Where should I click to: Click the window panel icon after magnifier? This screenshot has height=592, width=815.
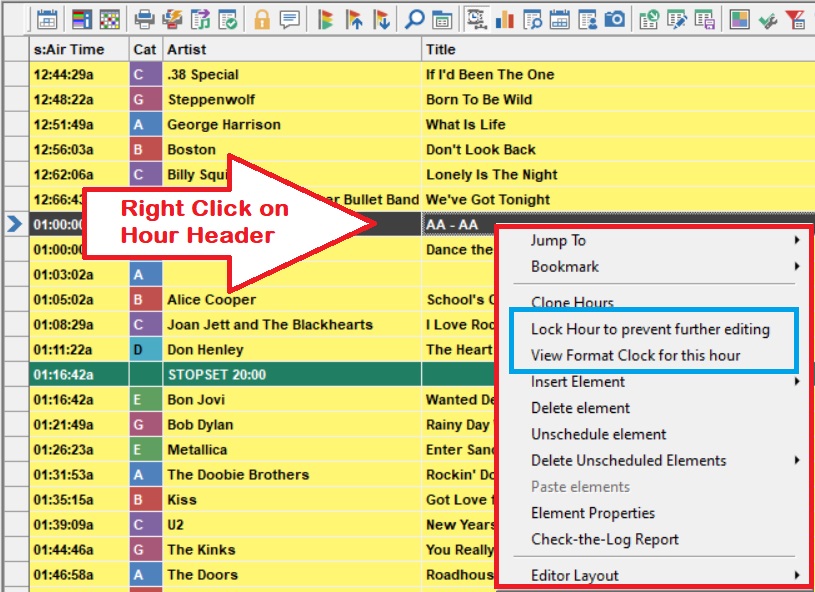[x=442, y=20]
